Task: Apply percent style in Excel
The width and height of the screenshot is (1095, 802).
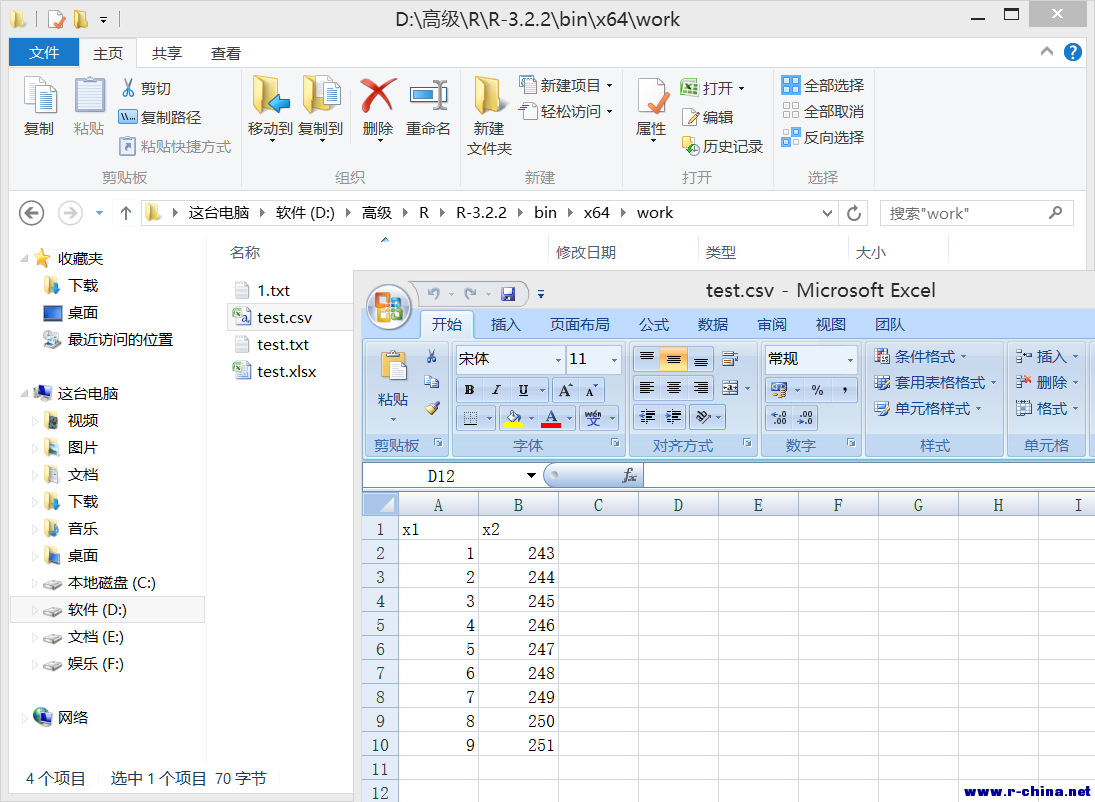Action: [817, 390]
